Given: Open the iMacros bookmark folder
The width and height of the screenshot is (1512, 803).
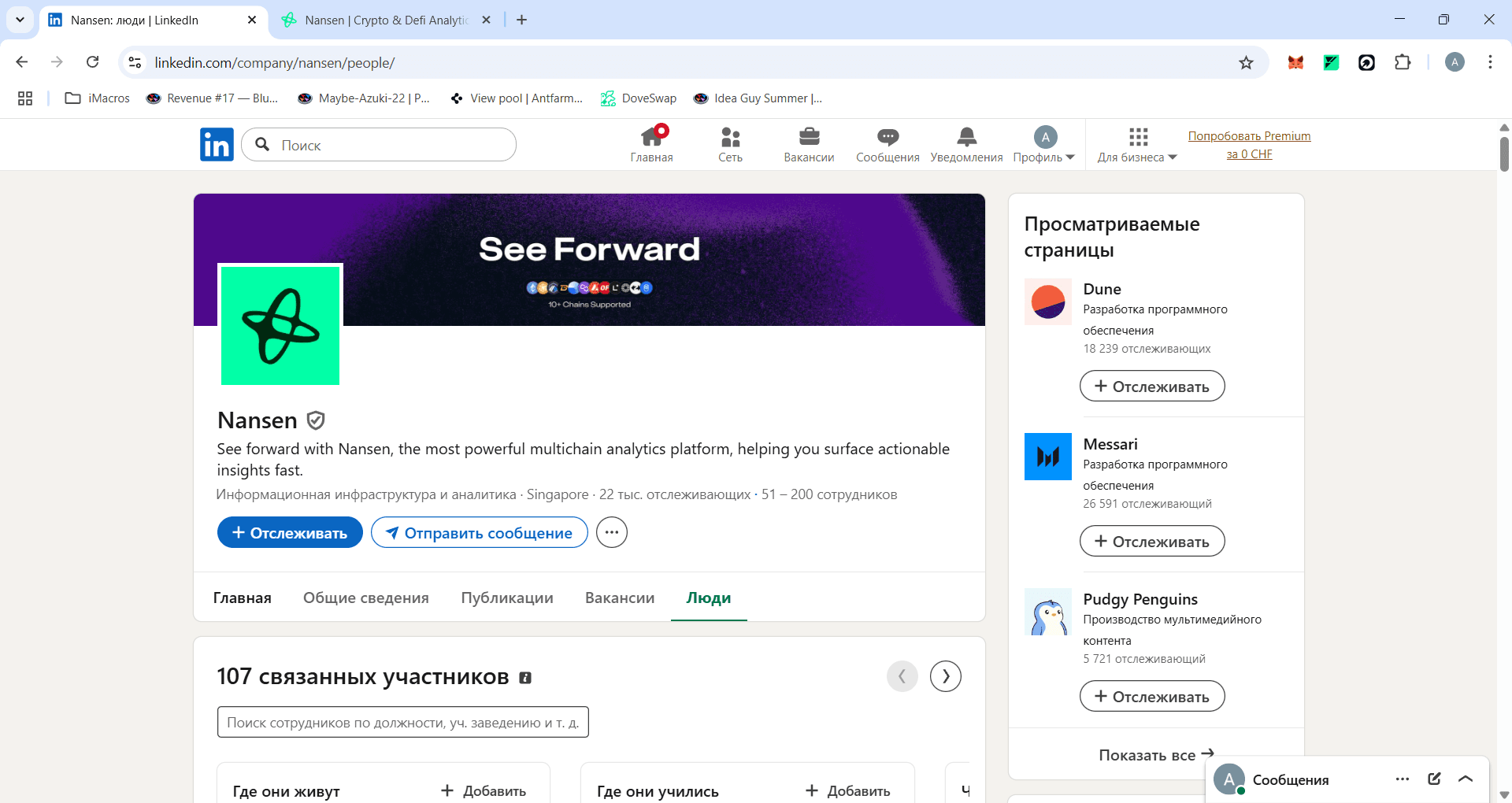Looking at the screenshot, I should [x=98, y=98].
